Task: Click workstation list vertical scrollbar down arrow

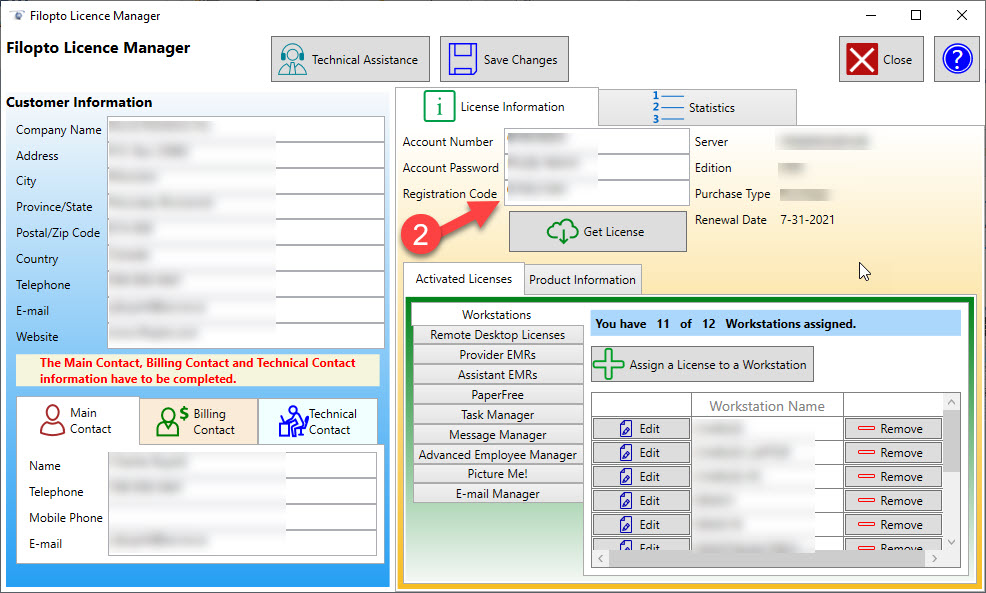Action: (951, 542)
